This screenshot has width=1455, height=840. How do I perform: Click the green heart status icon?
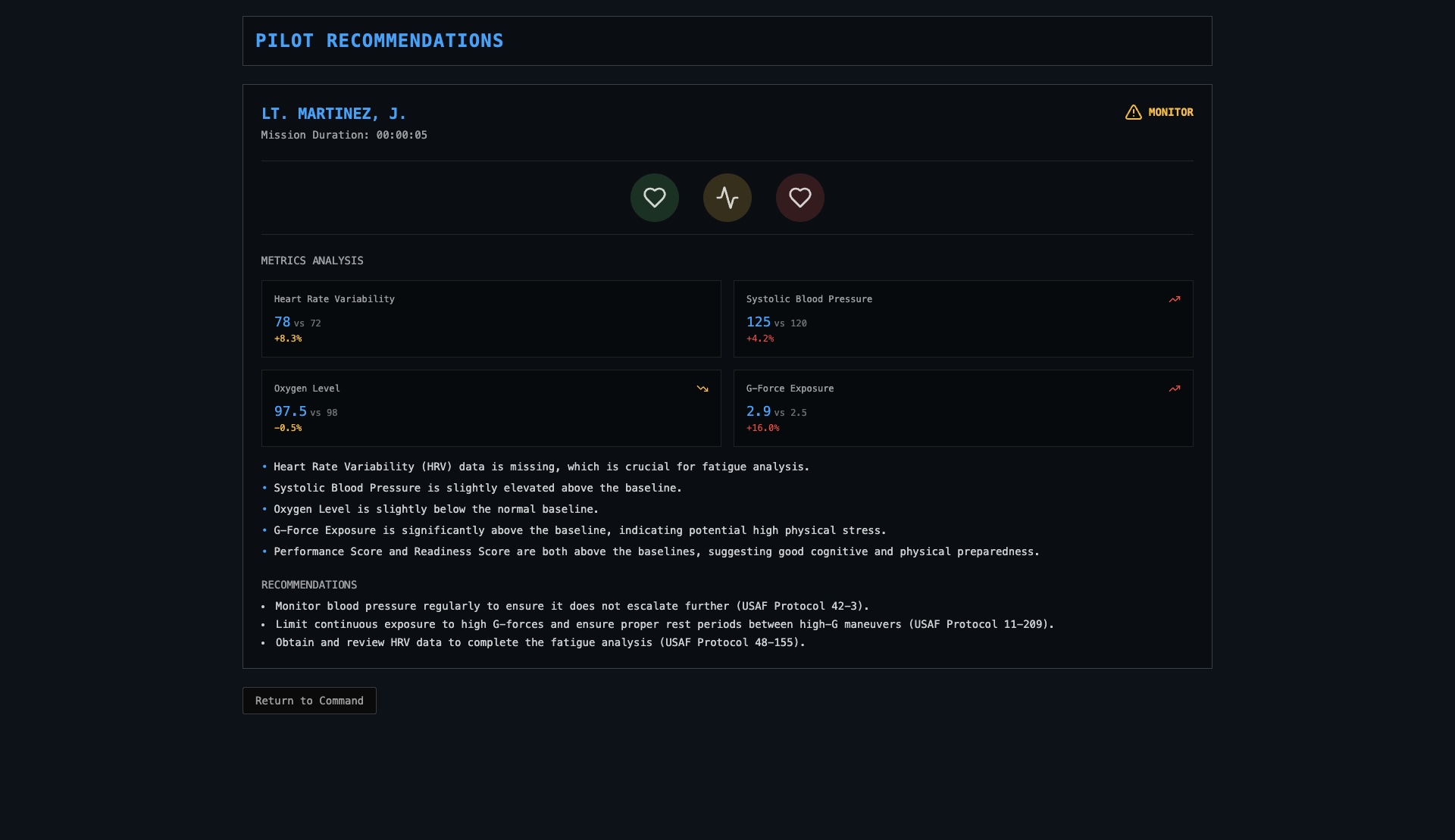pyautogui.click(x=654, y=198)
